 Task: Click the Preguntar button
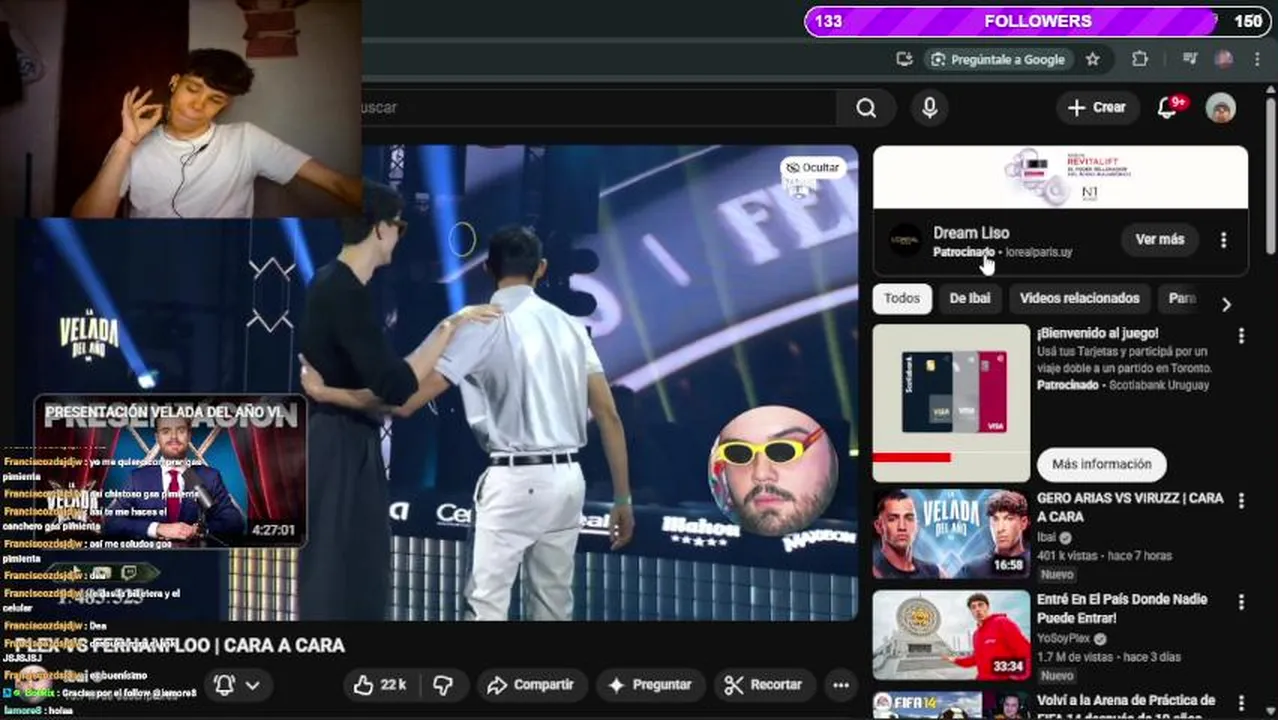click(650, 685)
